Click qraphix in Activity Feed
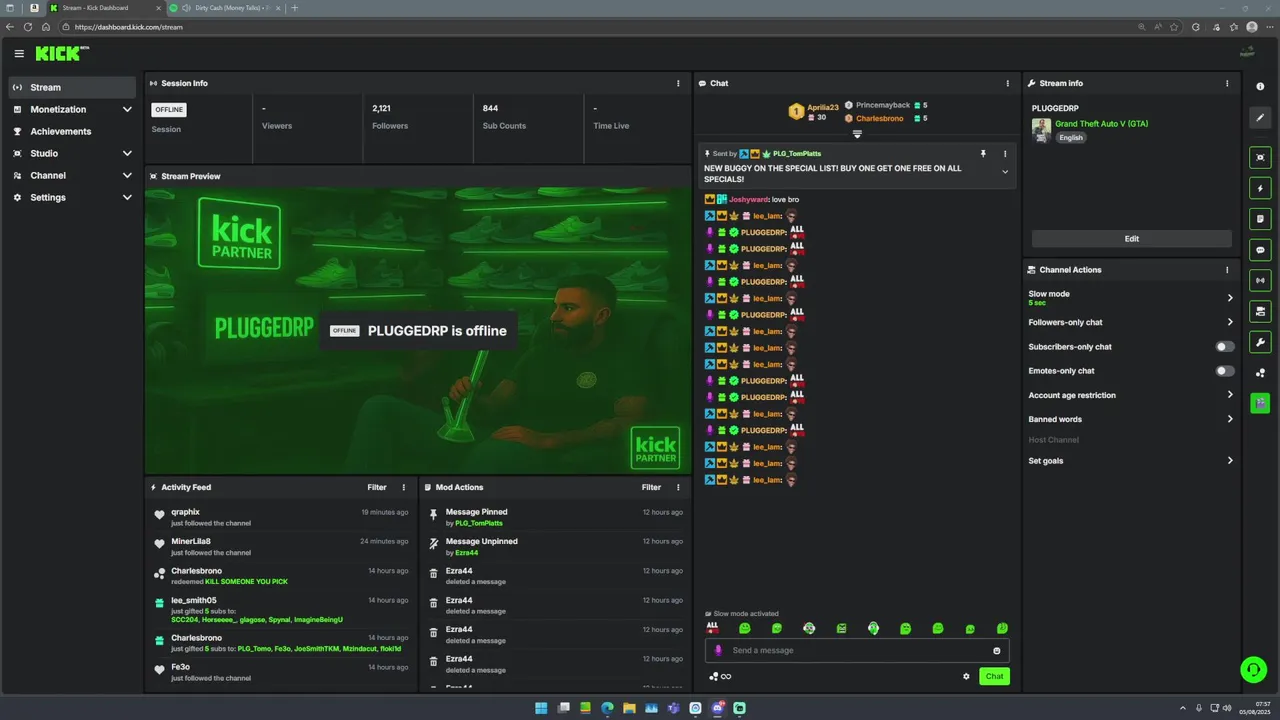This screenshot has height=720, width=1280. coord(185,512)
